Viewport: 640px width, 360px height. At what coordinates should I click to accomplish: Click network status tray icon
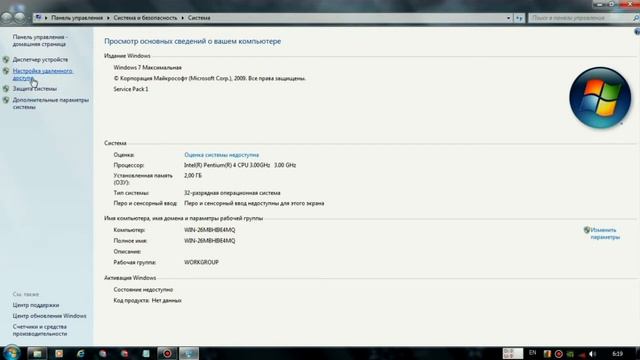coord(582,354)
